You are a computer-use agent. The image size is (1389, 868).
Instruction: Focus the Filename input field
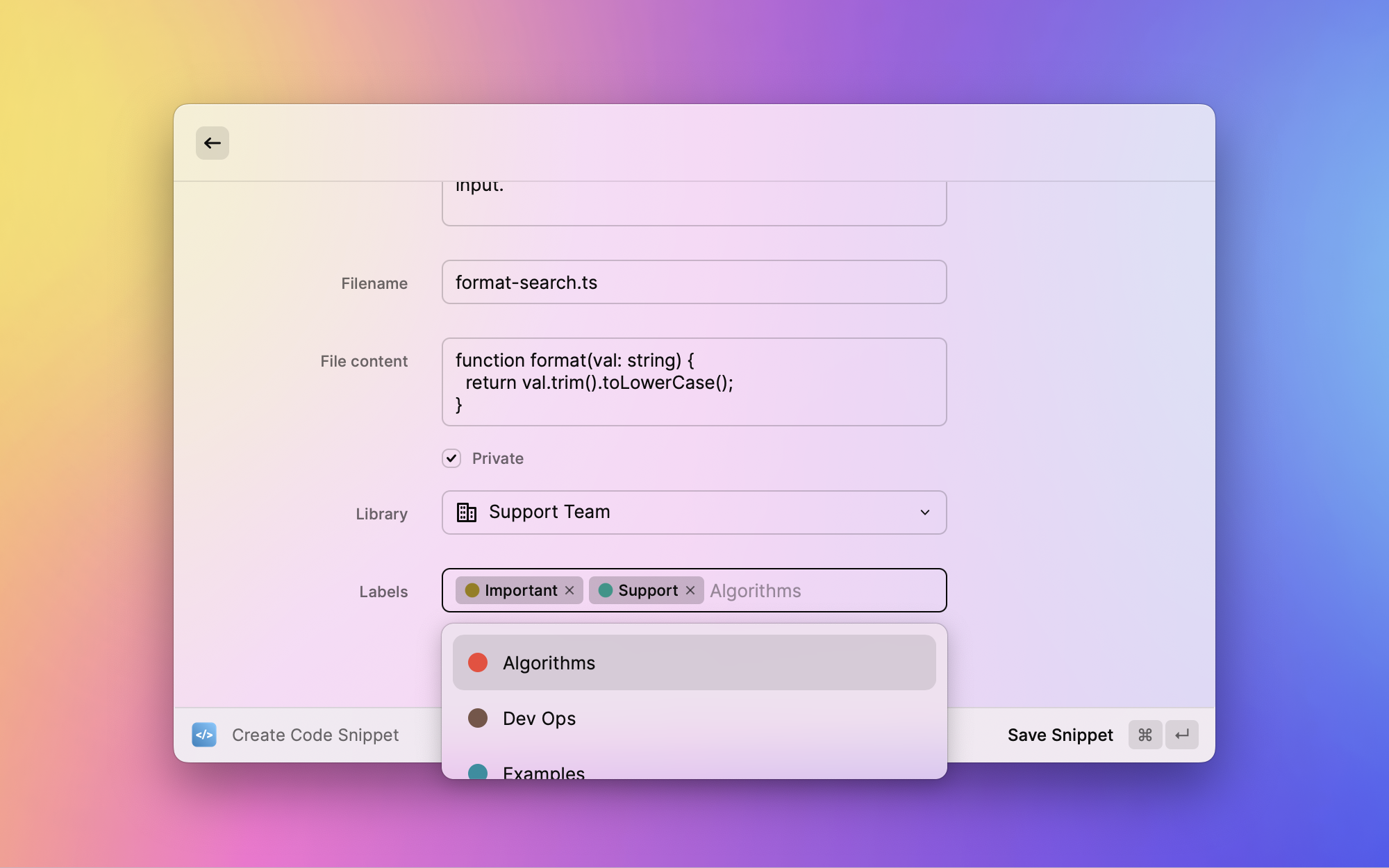(694, 282)
